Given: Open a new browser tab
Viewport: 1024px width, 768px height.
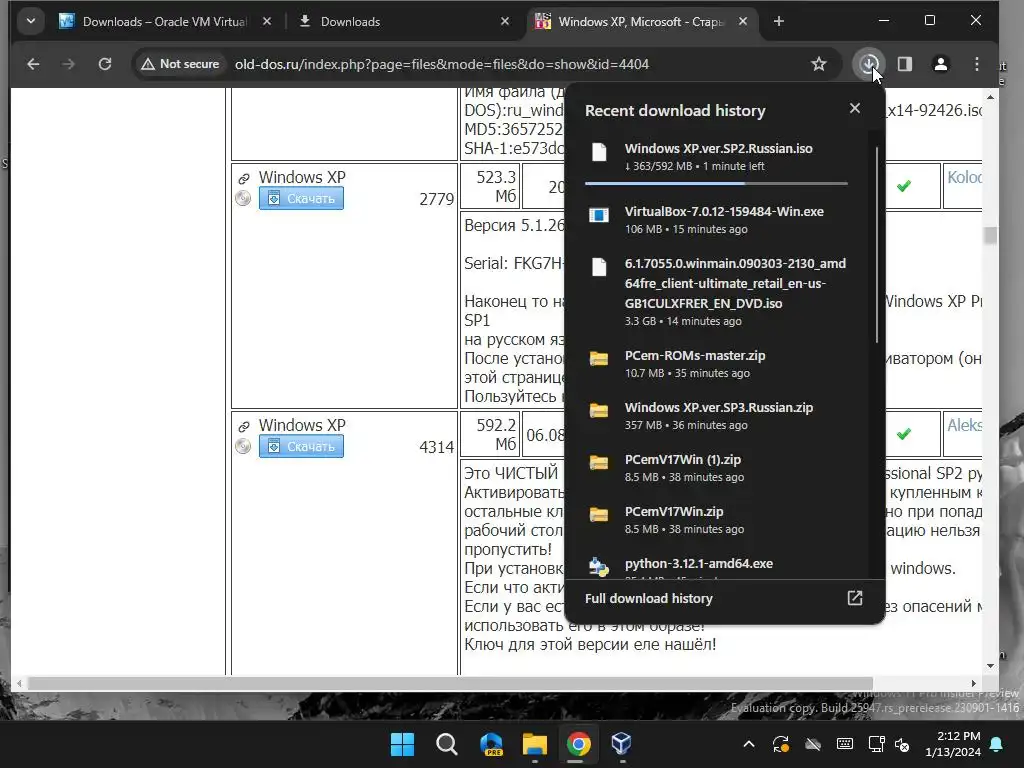Looking at the screenshot, I should 778,22.
